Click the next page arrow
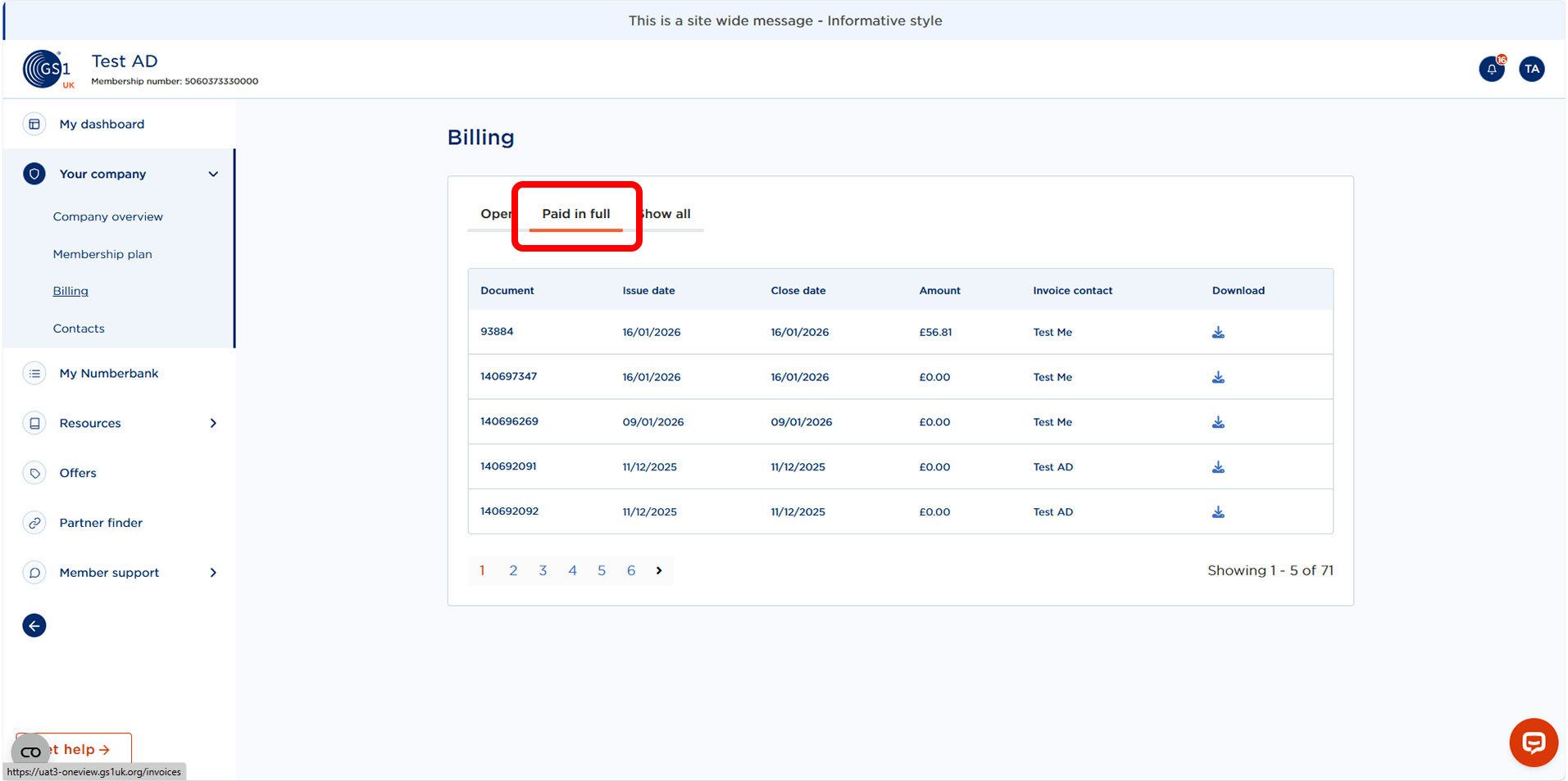This screenshot has height=781, width=1568. pyautogui.click(x=659, y=570)
